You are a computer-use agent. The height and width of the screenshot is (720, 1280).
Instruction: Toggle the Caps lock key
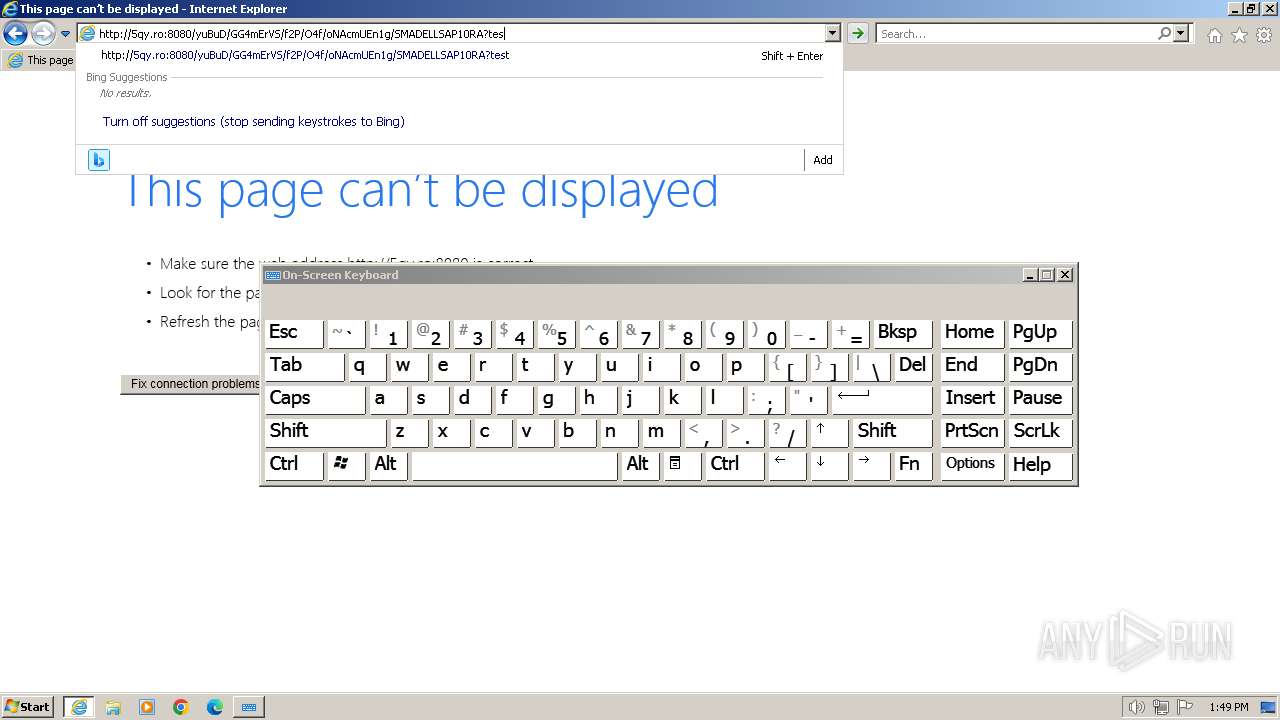coord(315,399)
